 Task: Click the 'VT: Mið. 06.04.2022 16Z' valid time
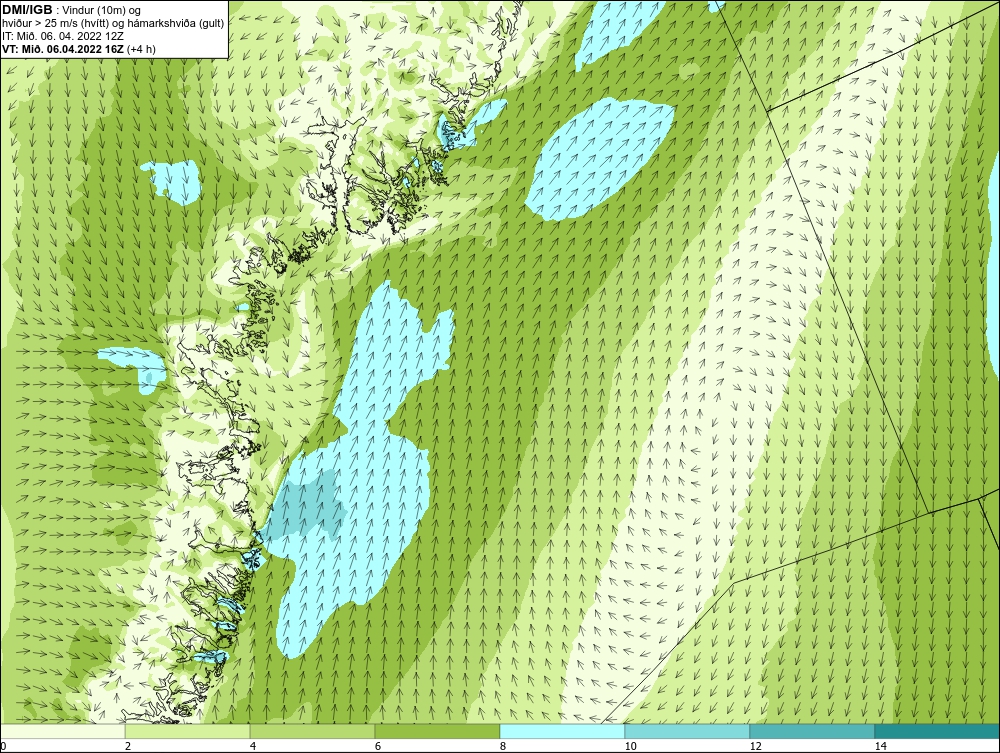pyautogui.click(x=64, y=48)
